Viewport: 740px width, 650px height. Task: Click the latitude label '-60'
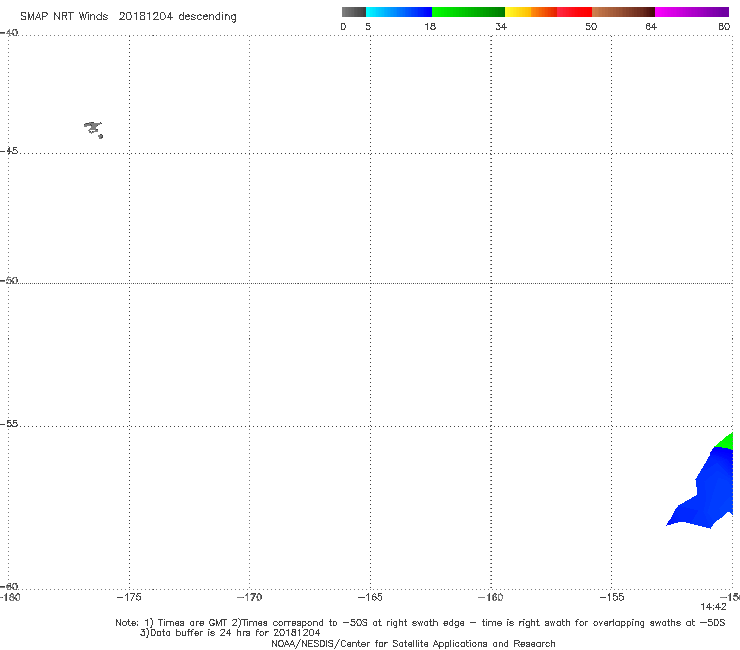click(x=9, y=586)
